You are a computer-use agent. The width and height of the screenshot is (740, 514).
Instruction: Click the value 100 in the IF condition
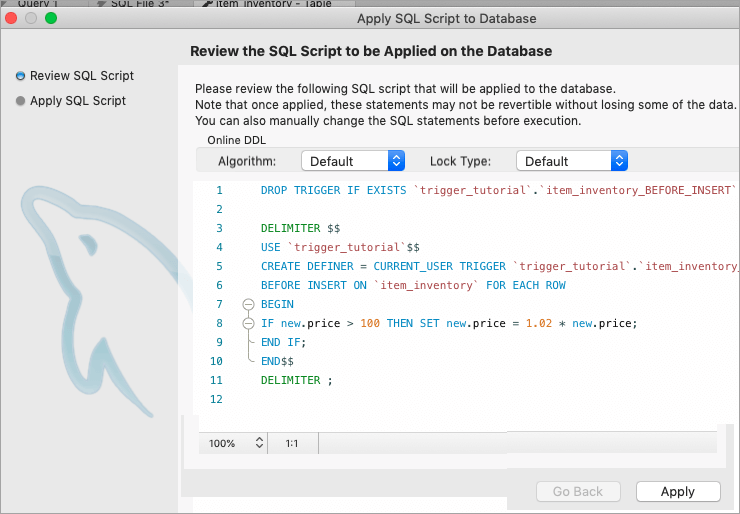[370, 323]
